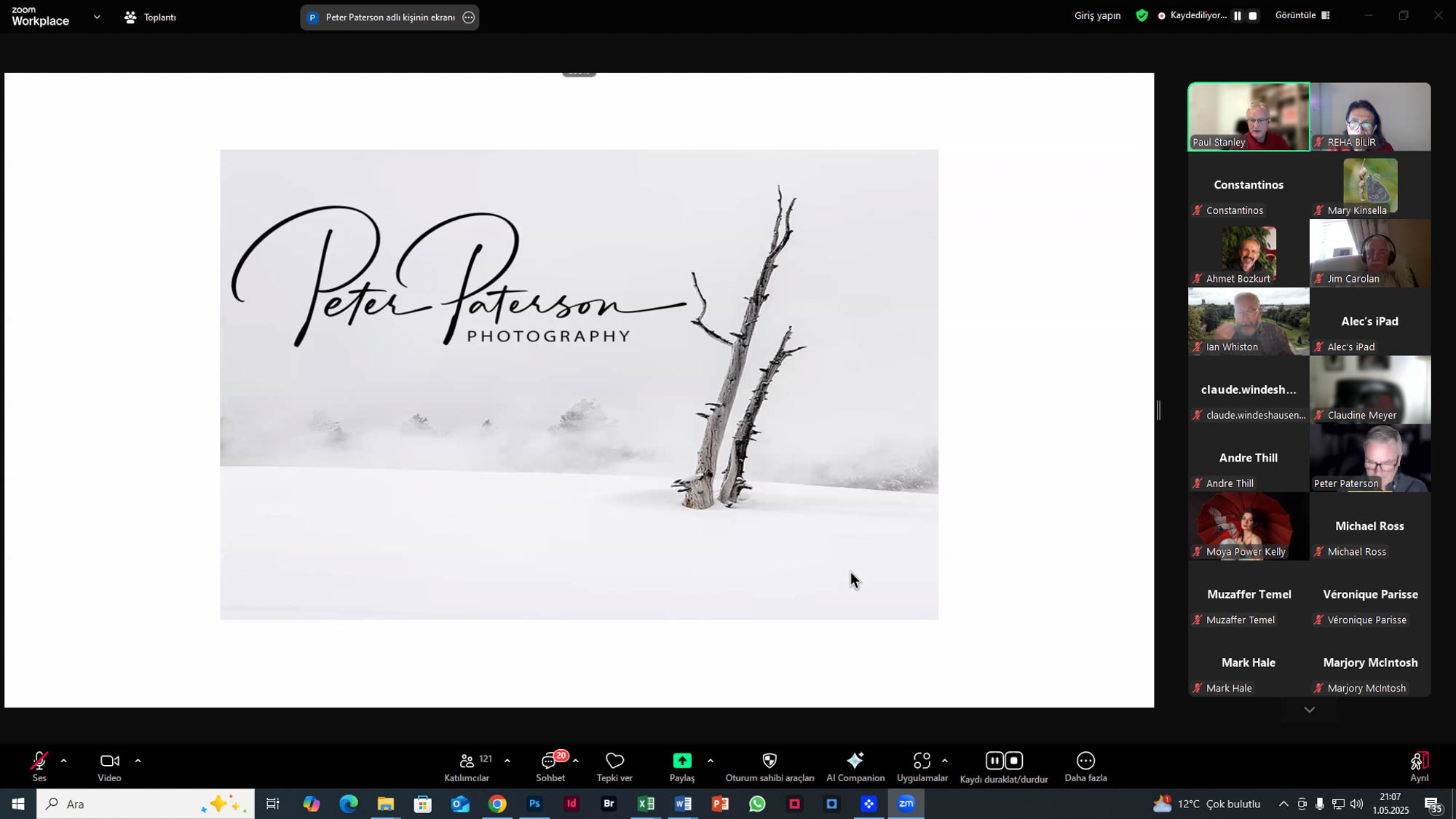Open AI Companion
The height and width of the screenshot is (819, 1456).
click(855, 767)
